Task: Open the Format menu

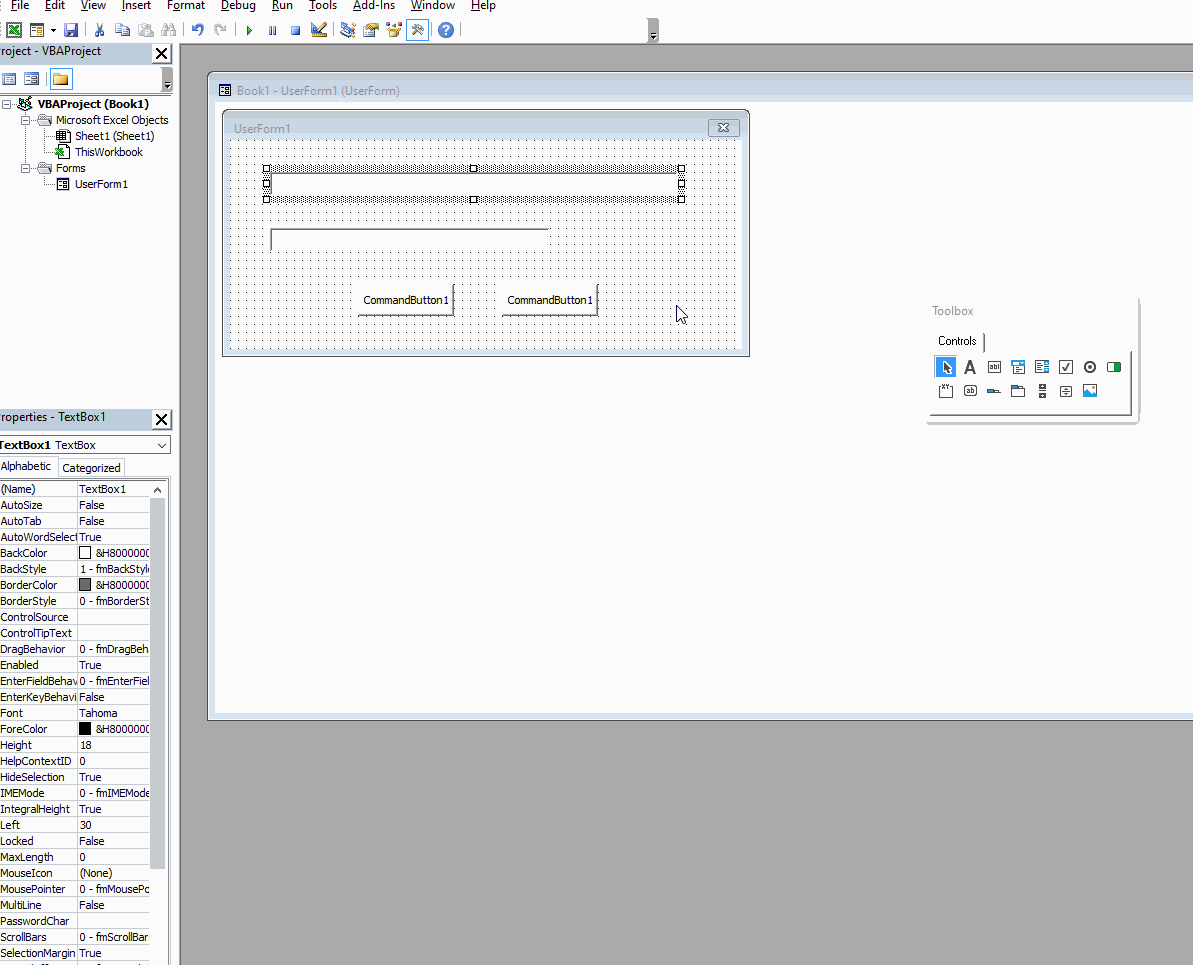Action: [x=186, y=5]
